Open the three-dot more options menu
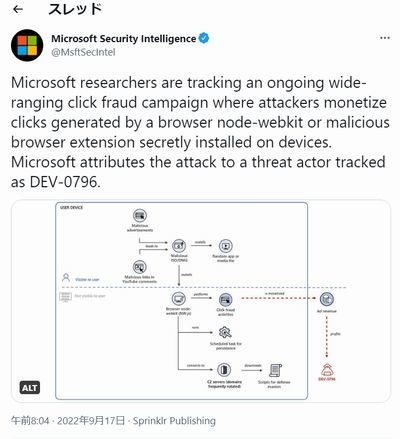The image size is (400, 439). pyautogui.click(x=385, y=38)
